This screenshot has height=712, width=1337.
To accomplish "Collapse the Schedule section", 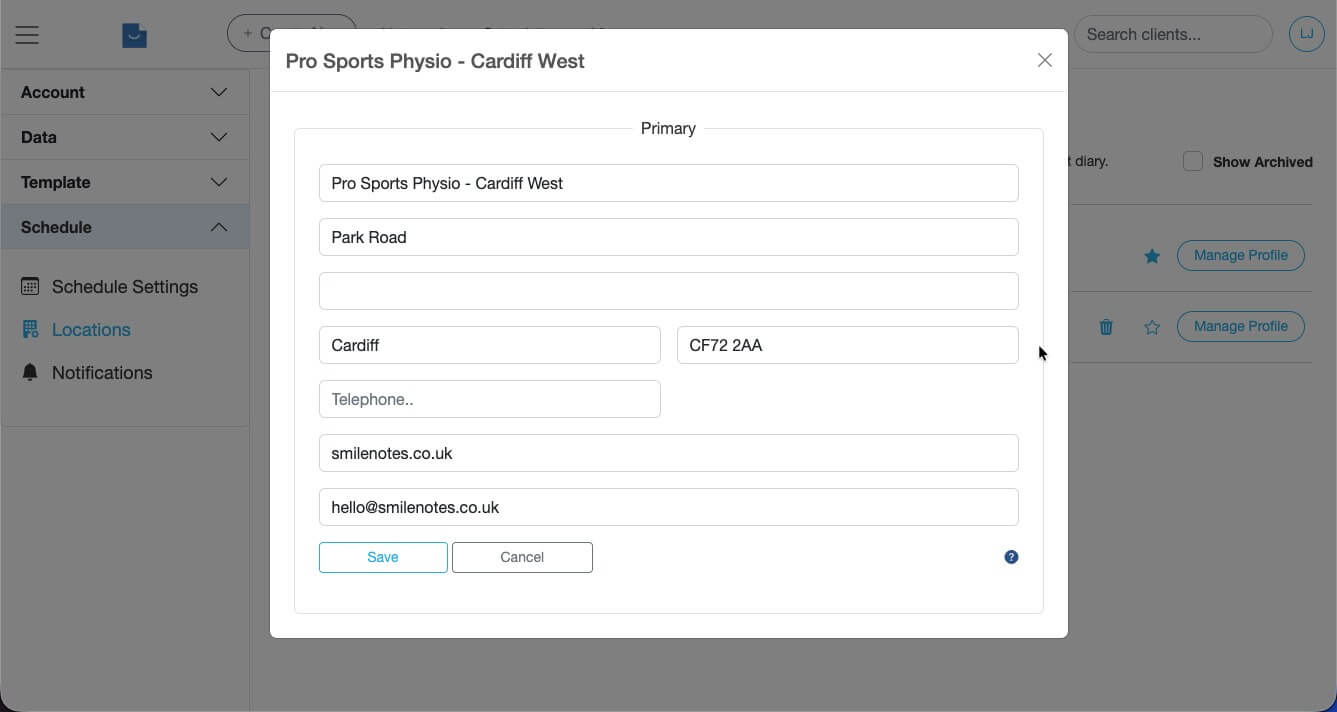I will click(124, 226).
